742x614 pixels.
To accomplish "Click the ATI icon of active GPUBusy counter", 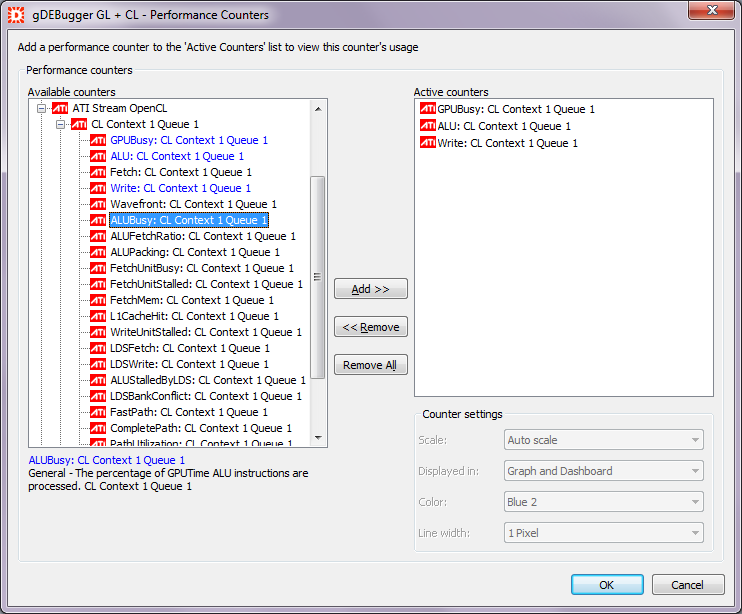I will (x=427, y=109).
